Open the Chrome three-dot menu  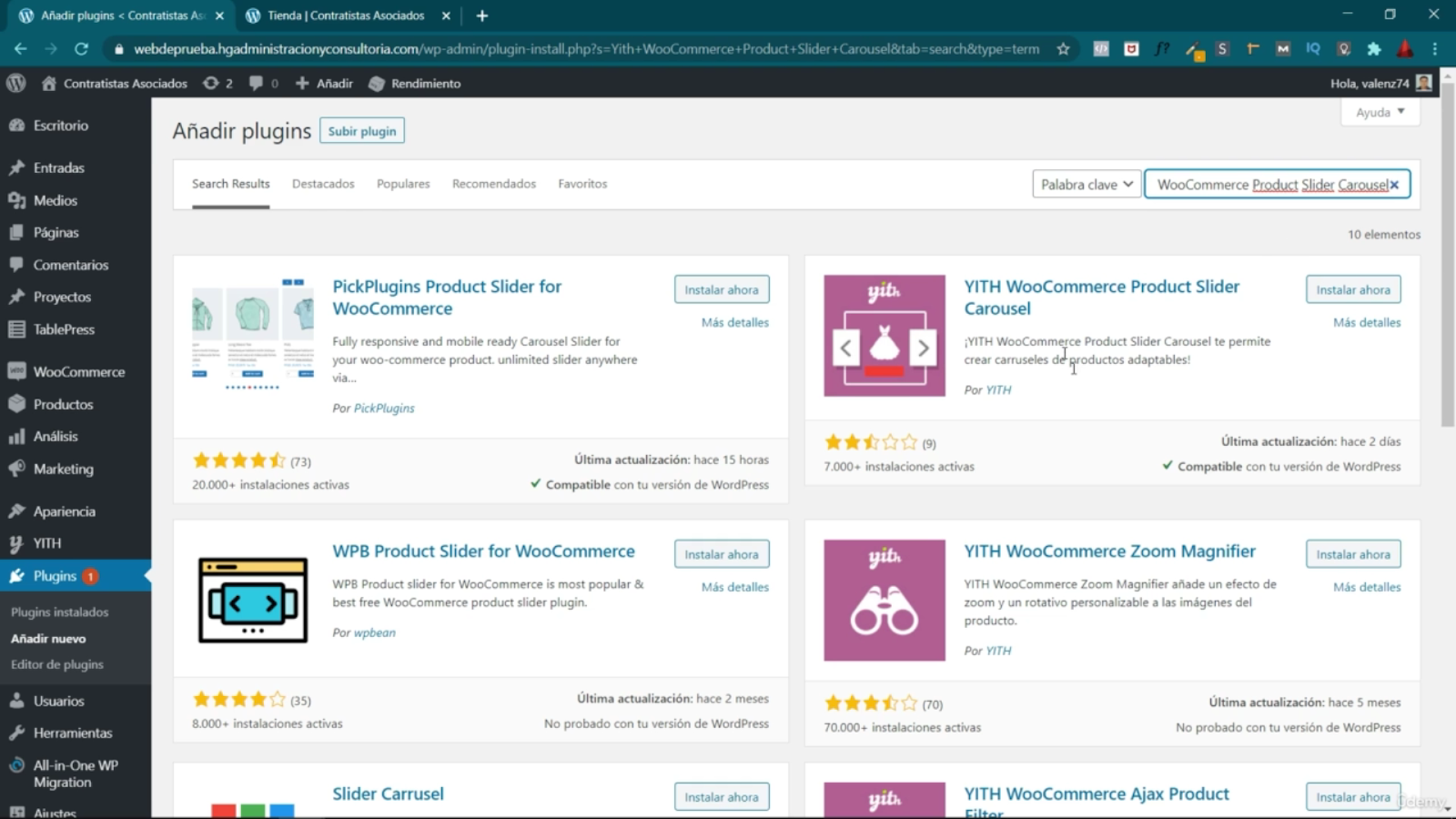click(x=1435, y=49)
